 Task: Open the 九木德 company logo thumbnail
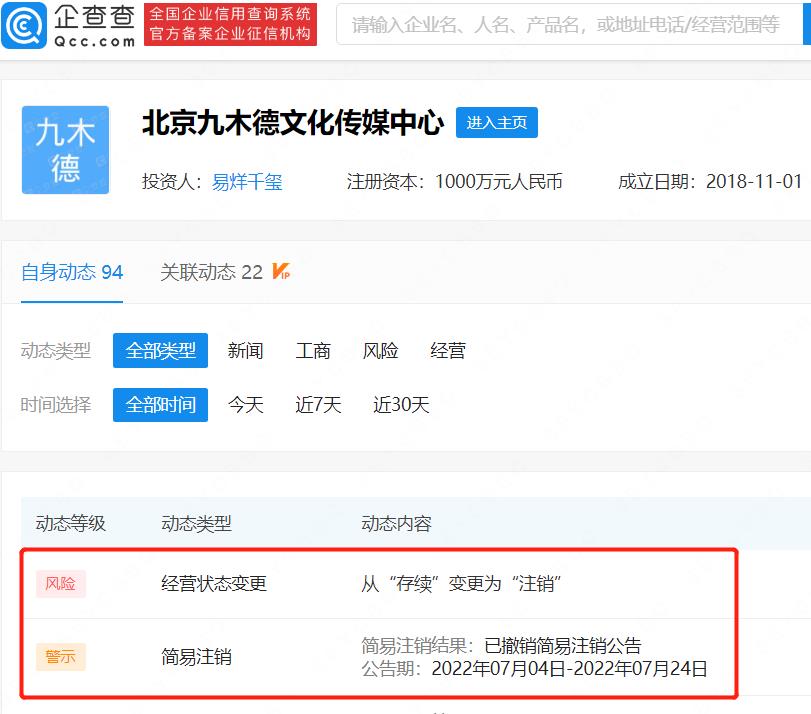point(65,150)
